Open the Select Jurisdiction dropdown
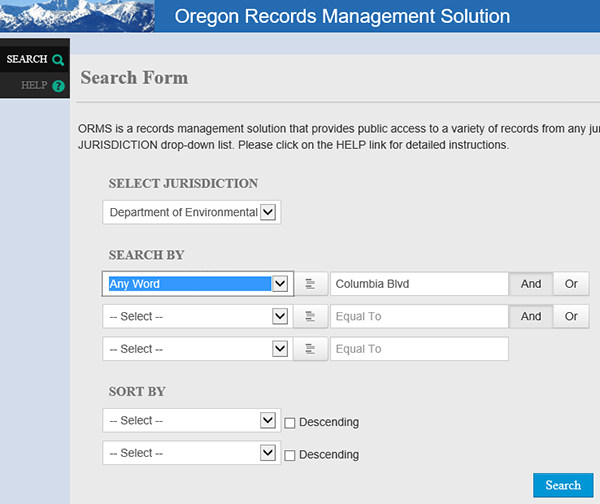Image resolution: width=600 pixels, height=504 pixels. pyautogui.click(x=192, y=212)
